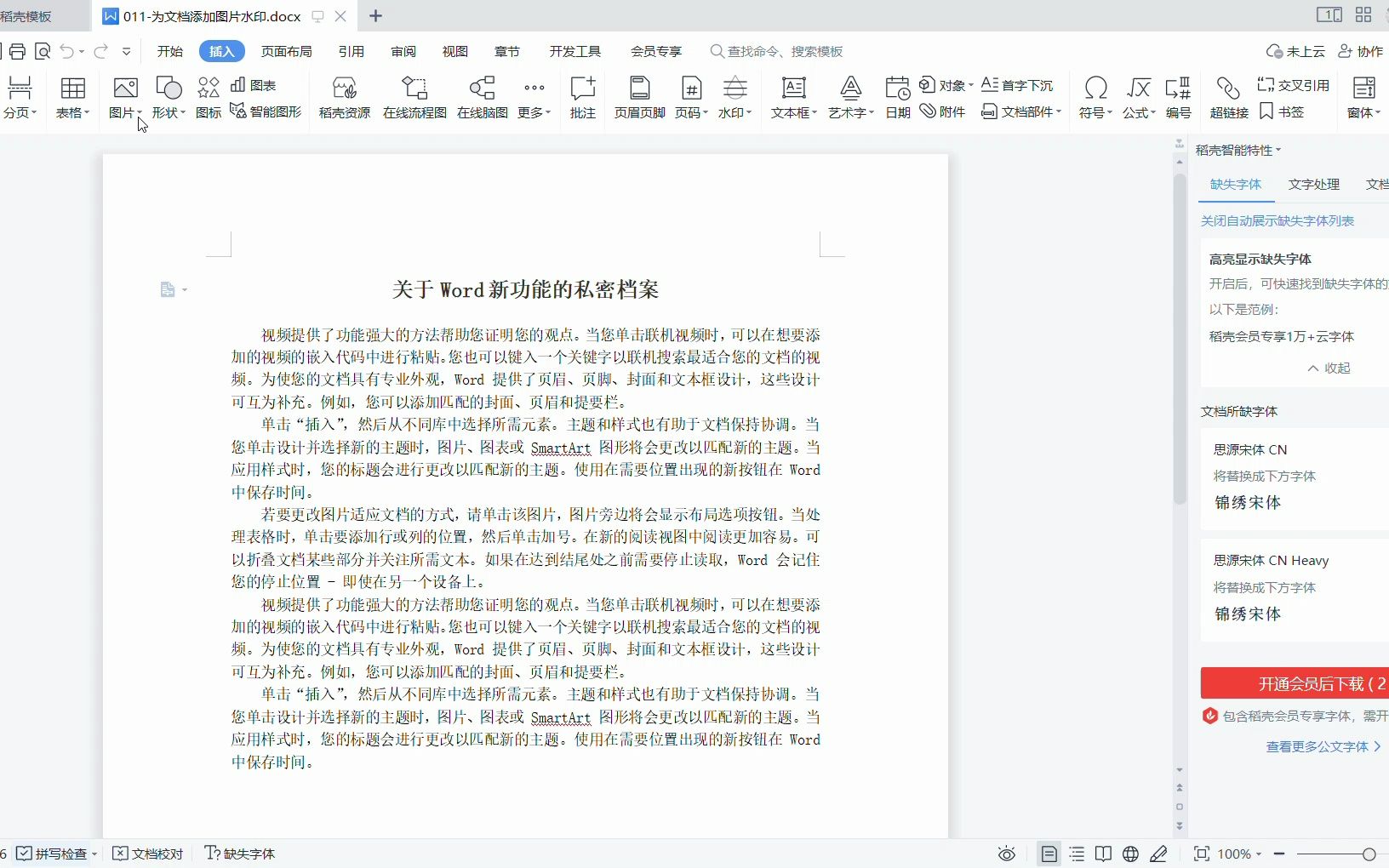Adjust the zoom slider handle
Image resolution: width=1389 pixels, height=868 pixels.
(x=1369, y=854)
